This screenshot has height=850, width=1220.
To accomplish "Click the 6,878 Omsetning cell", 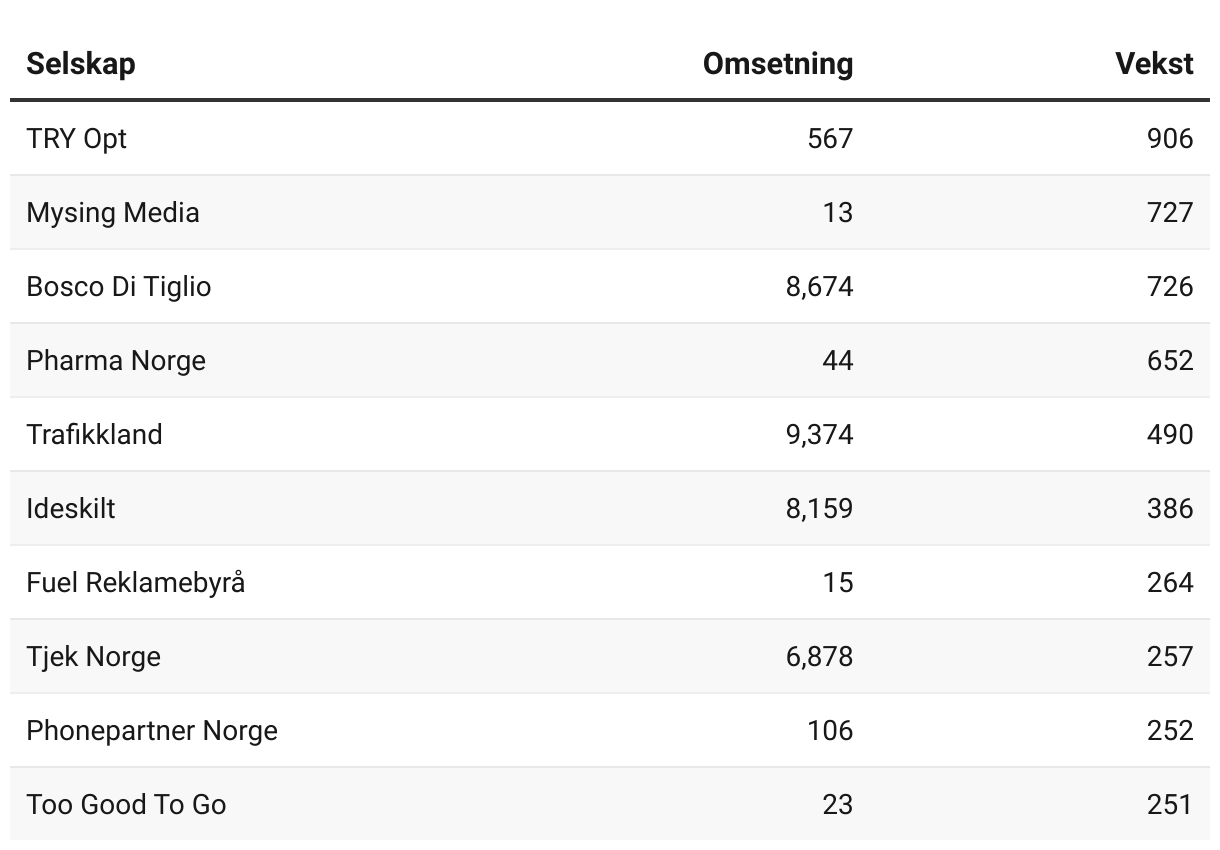I will click(819, 656).
